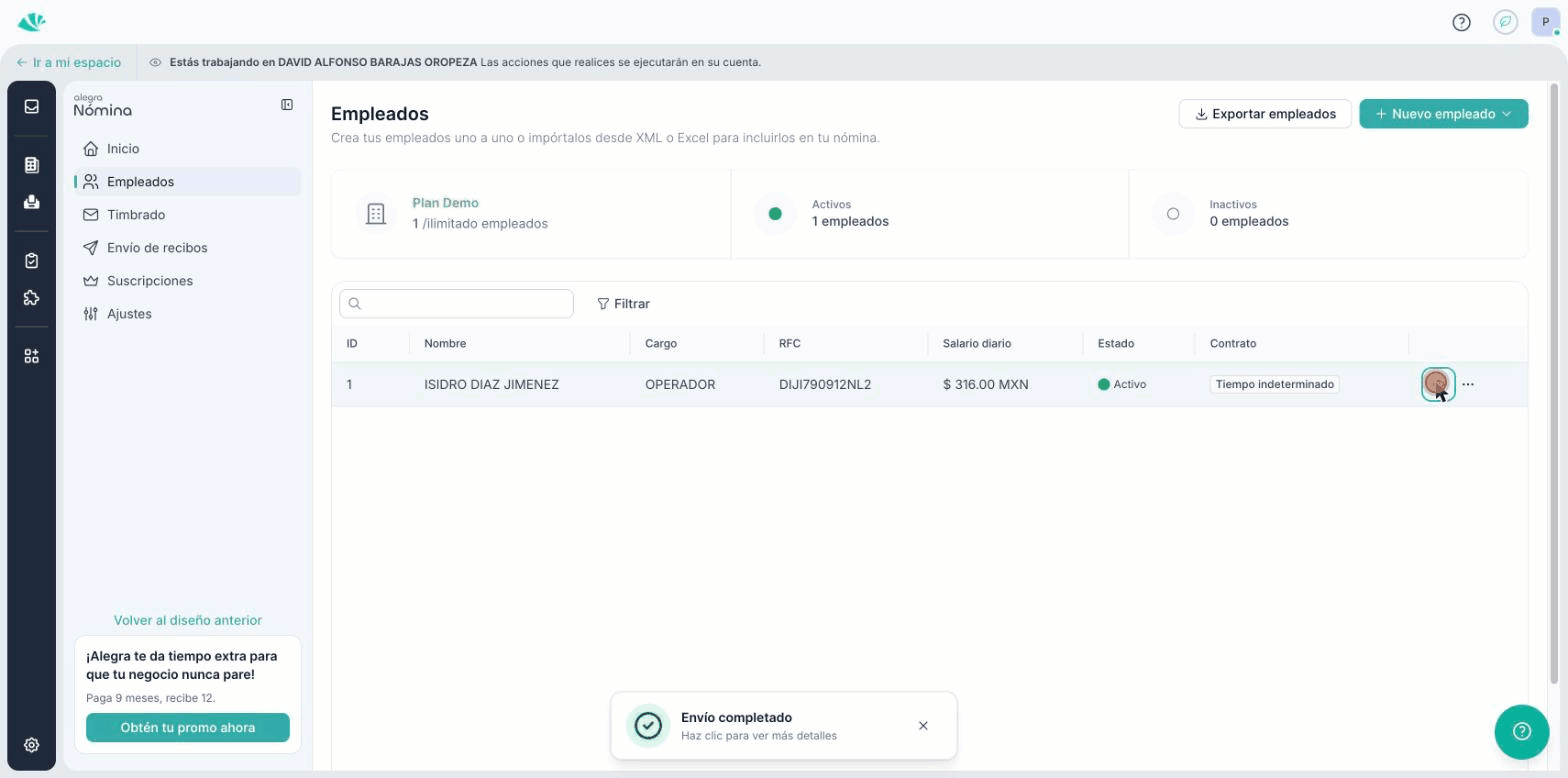Open Timbrado in the Nómina menu
The width and height of the screenshot is (1568, 778).
click(x=187, y=215)
